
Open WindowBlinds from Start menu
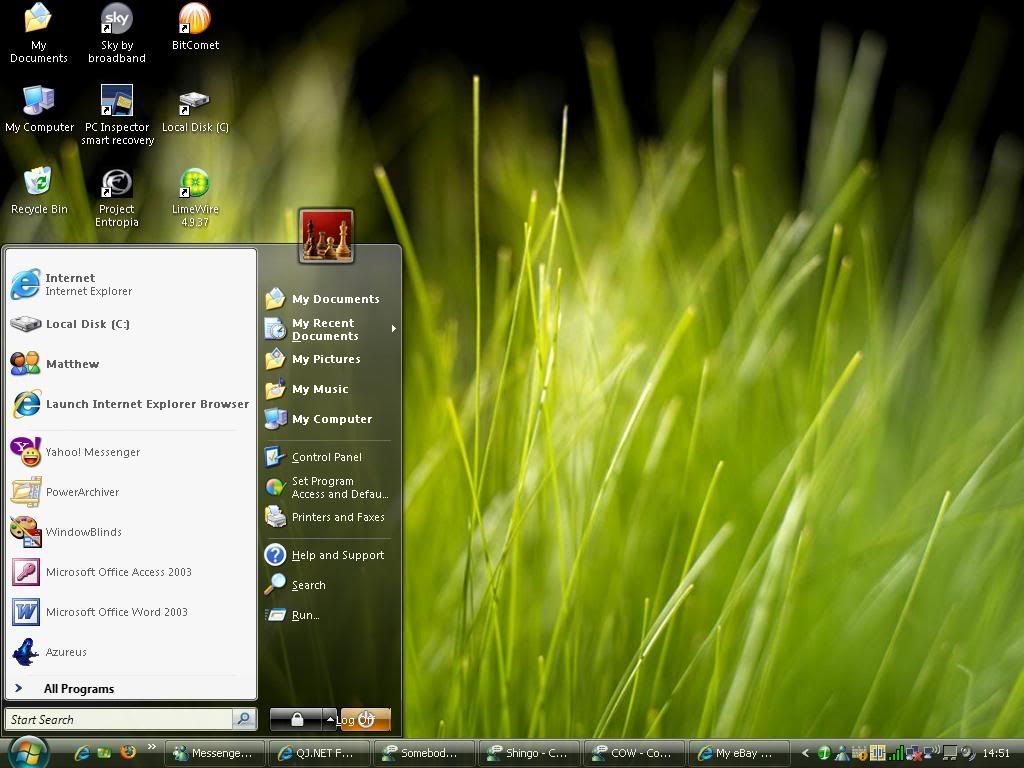pos(131,532)
